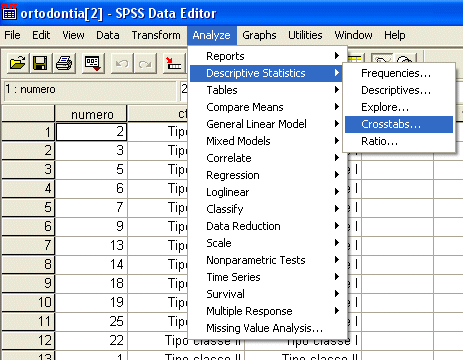Screen dimensions: 463x360
Task: Expand the Compare Means submenu
Action: [267, 107]
